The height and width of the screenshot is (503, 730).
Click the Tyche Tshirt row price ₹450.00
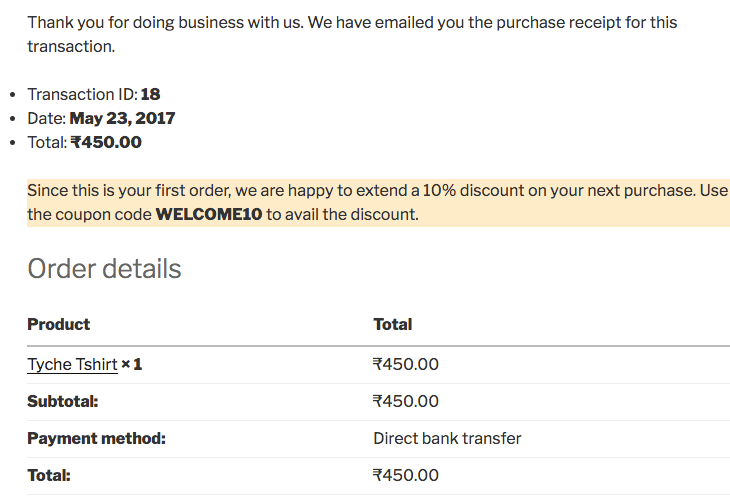[406, 364]
